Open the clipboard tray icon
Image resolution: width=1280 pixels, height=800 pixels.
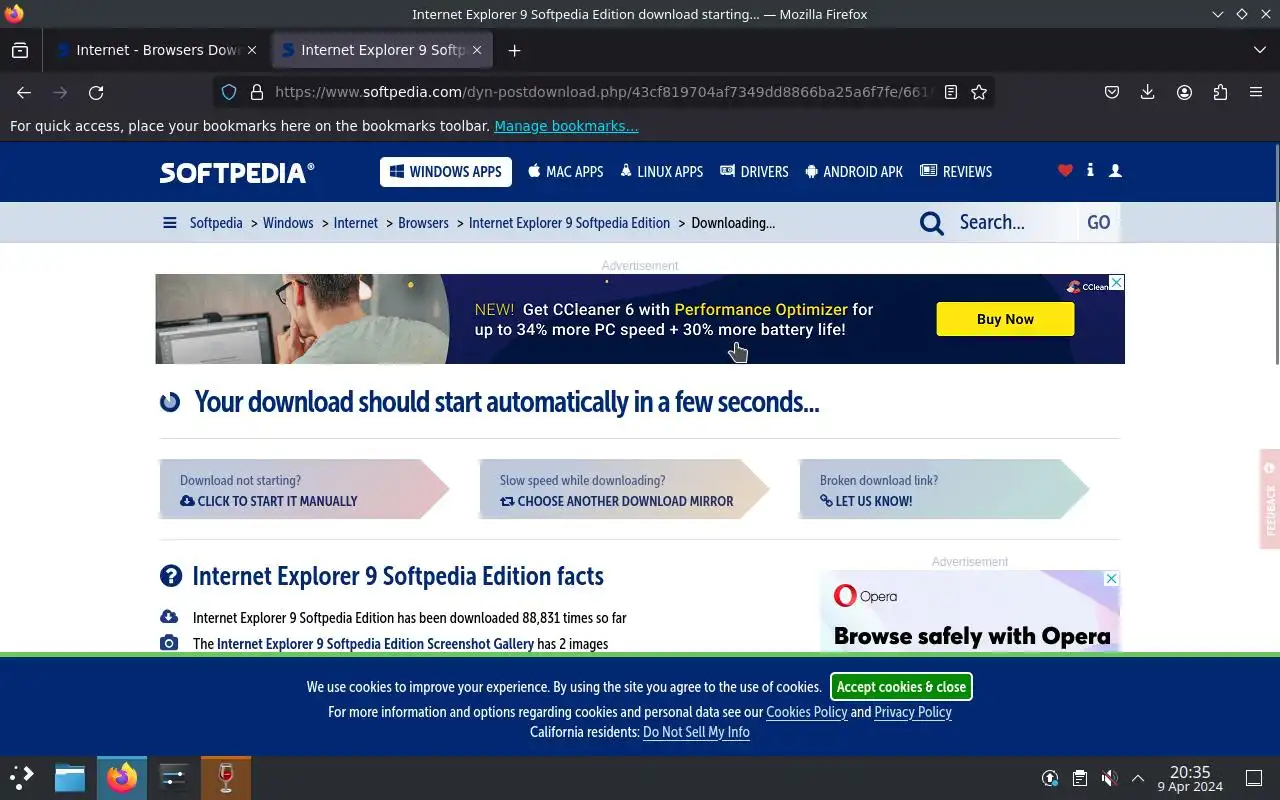point(1079,778)
